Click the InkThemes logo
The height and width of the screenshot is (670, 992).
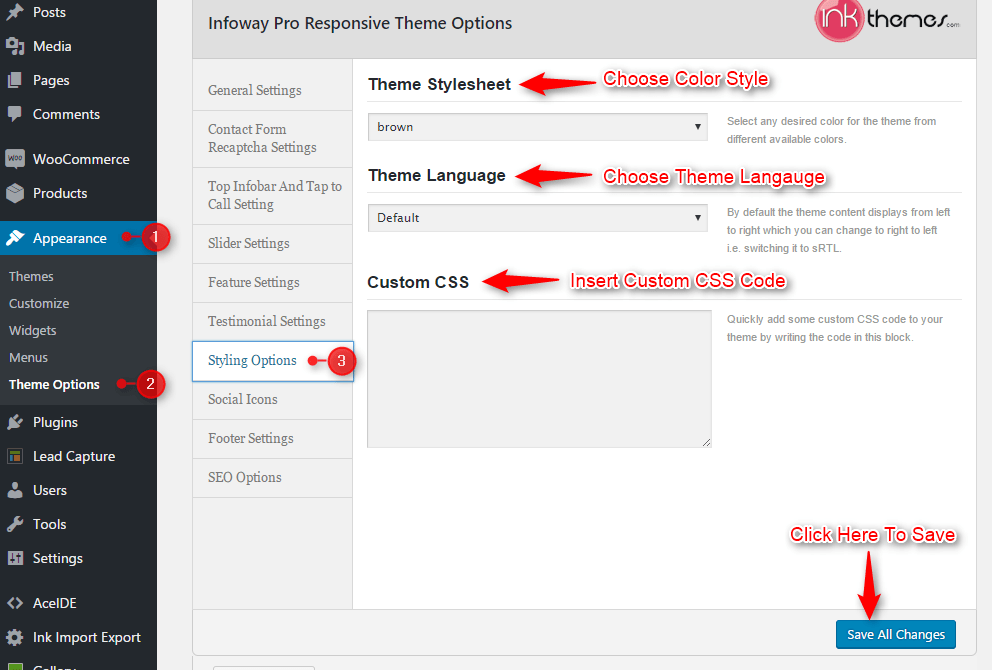point(887,20)
